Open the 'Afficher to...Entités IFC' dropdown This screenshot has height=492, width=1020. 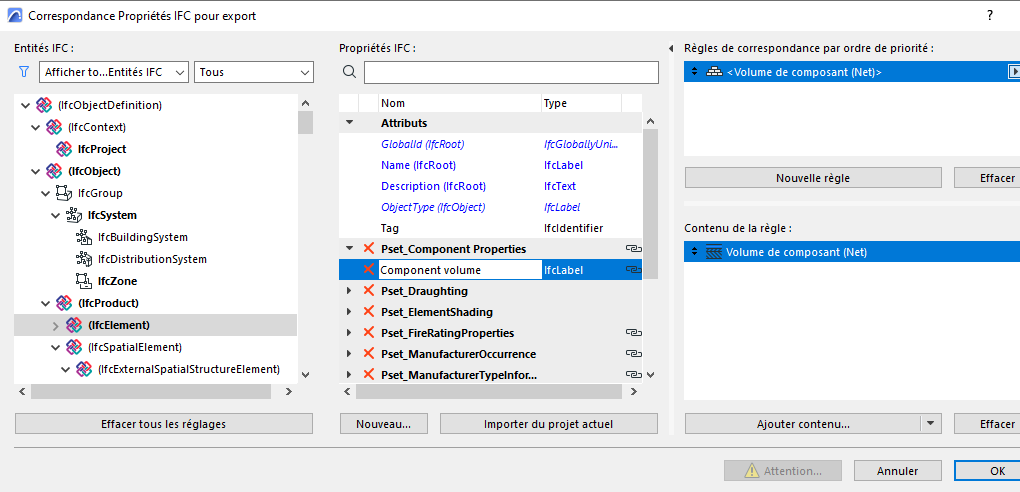pos(113,72)
